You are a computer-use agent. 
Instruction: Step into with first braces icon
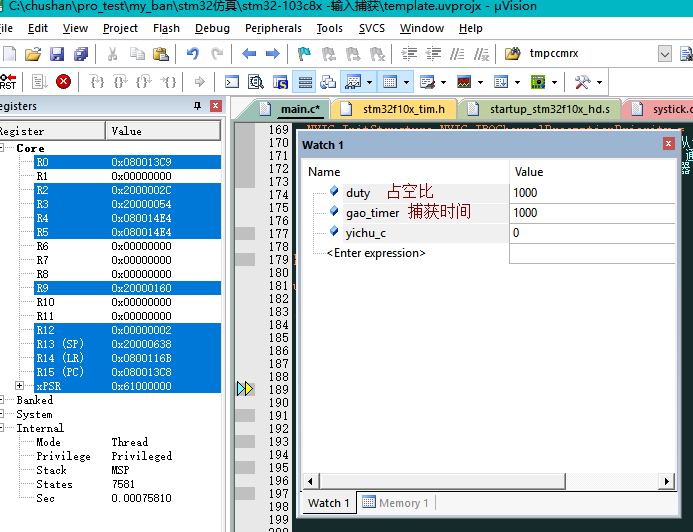pyautogui.click(x=96, y=82)
